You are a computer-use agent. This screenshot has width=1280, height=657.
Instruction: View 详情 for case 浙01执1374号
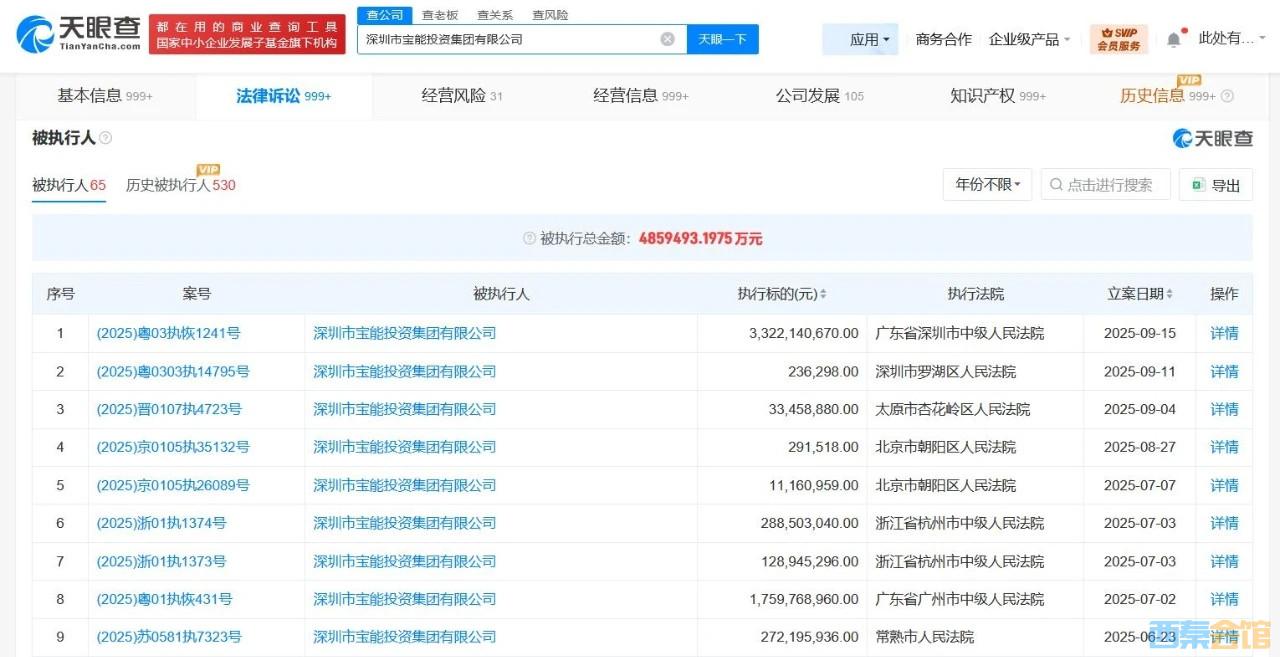coord(1224,523)
